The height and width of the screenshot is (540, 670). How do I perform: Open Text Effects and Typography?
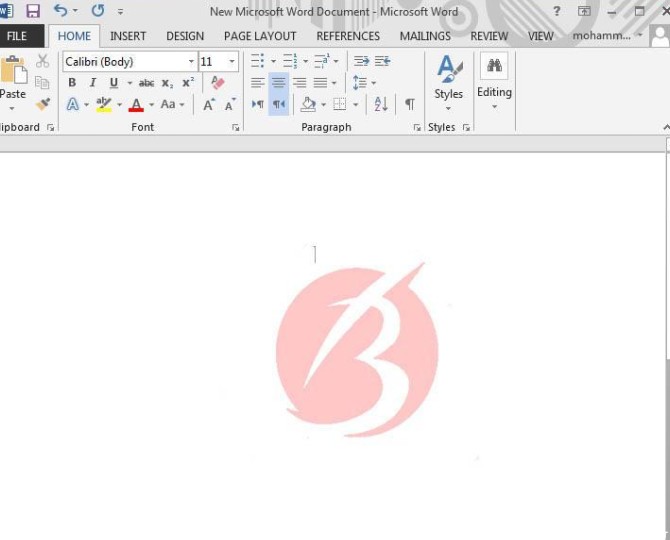pyautogui.click(x=73, y=104)
